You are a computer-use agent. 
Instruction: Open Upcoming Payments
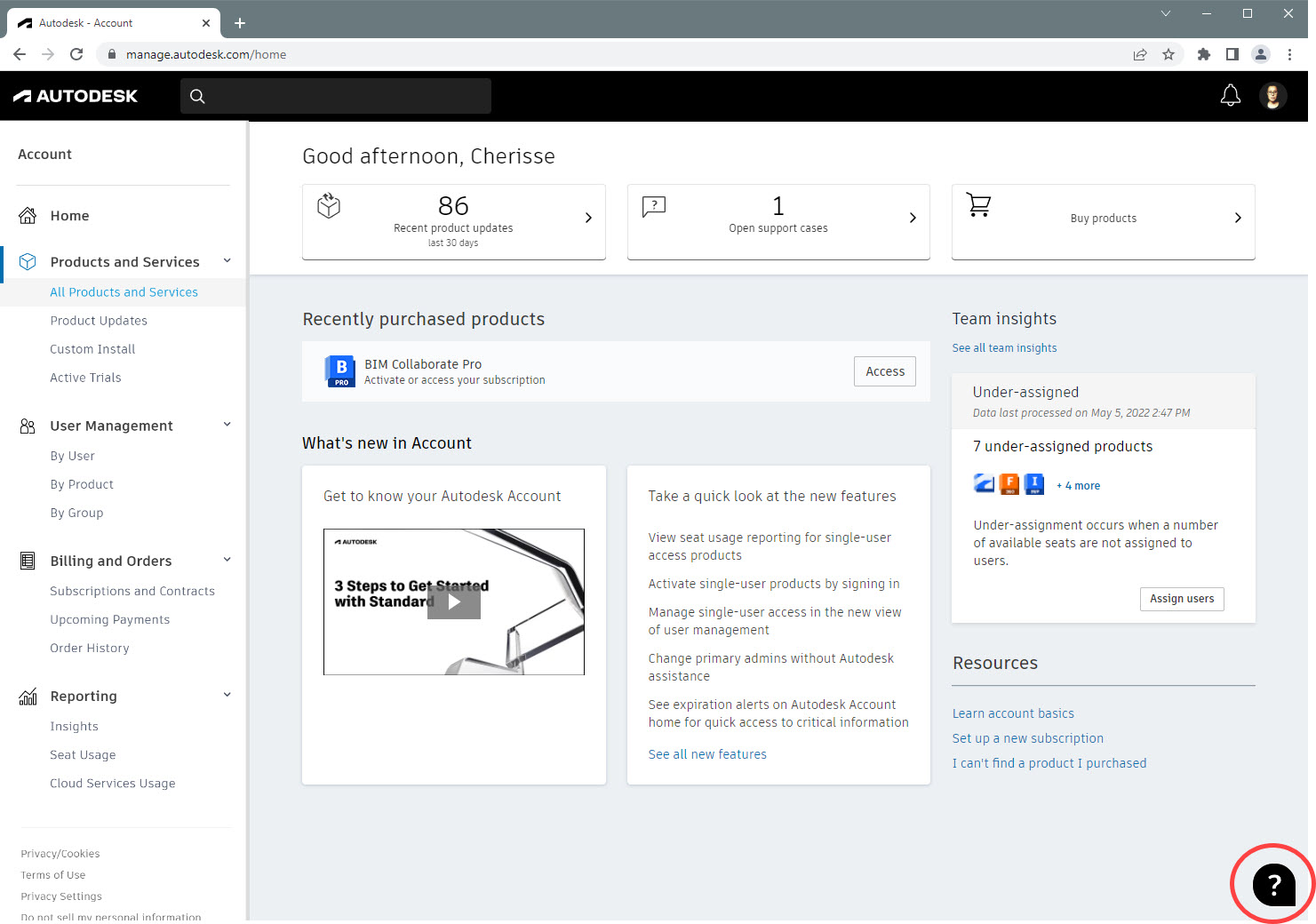(x=109, y=619)
